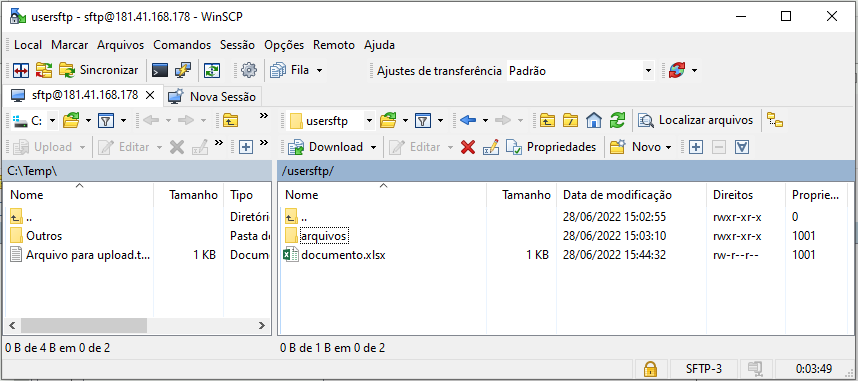
Task: Sort remote files by Data de modificação column
Action: tap(631, 194)
